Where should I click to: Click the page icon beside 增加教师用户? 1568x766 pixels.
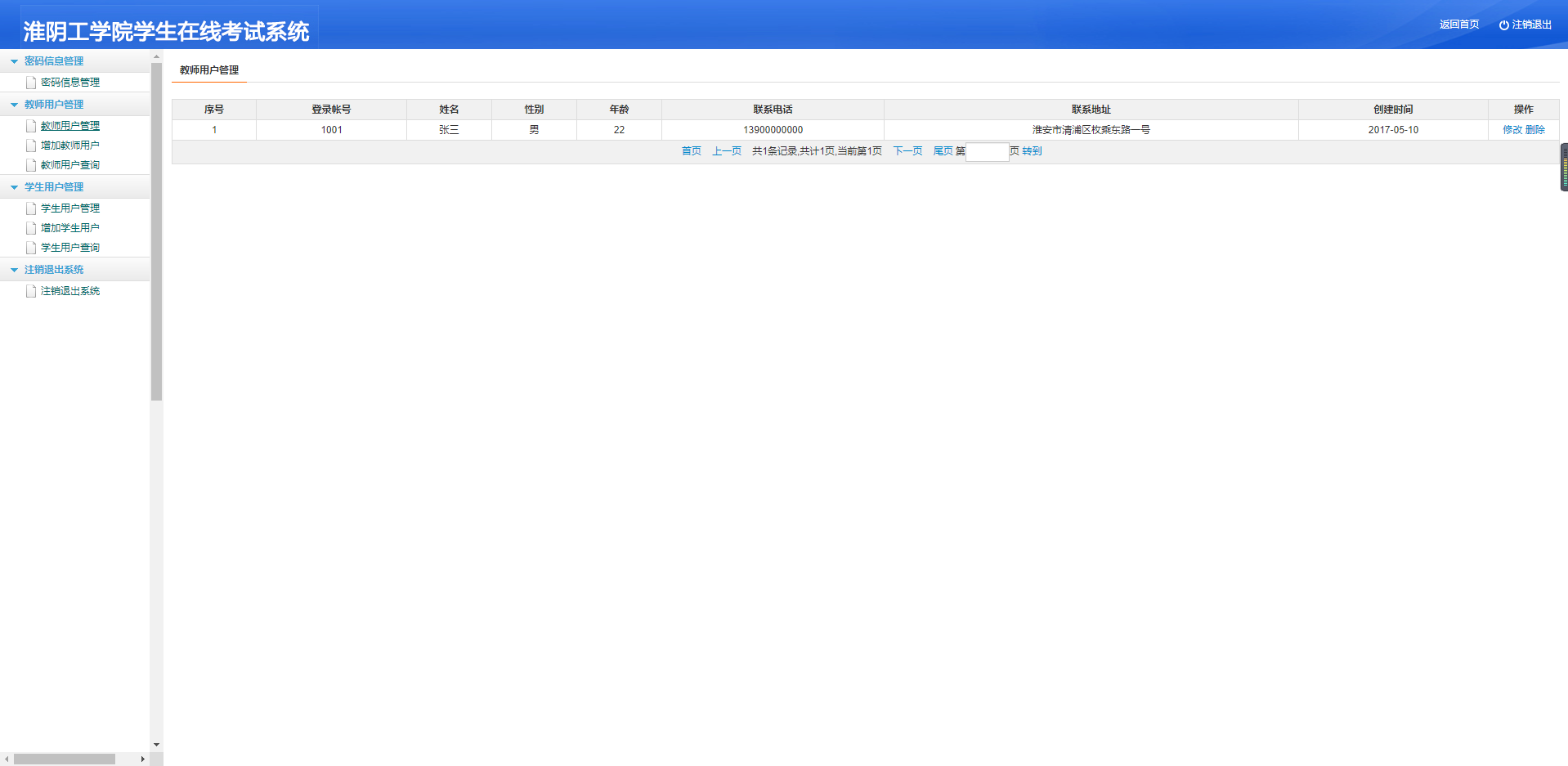pyautogui.click(x=31, y=146)
